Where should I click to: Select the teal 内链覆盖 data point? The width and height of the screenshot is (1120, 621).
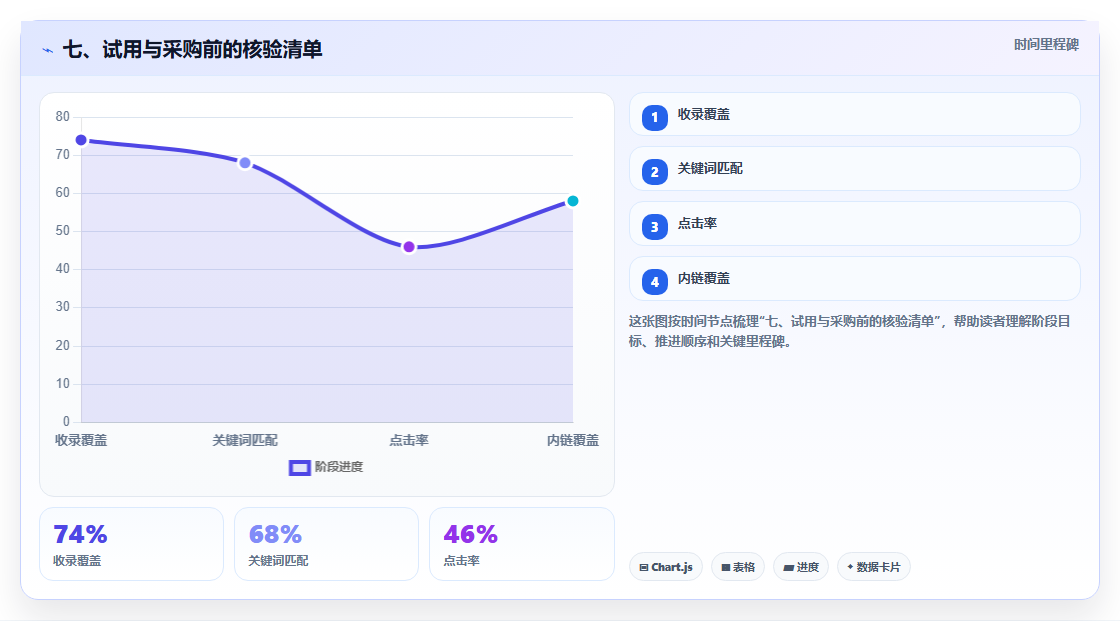click(572, 201)
